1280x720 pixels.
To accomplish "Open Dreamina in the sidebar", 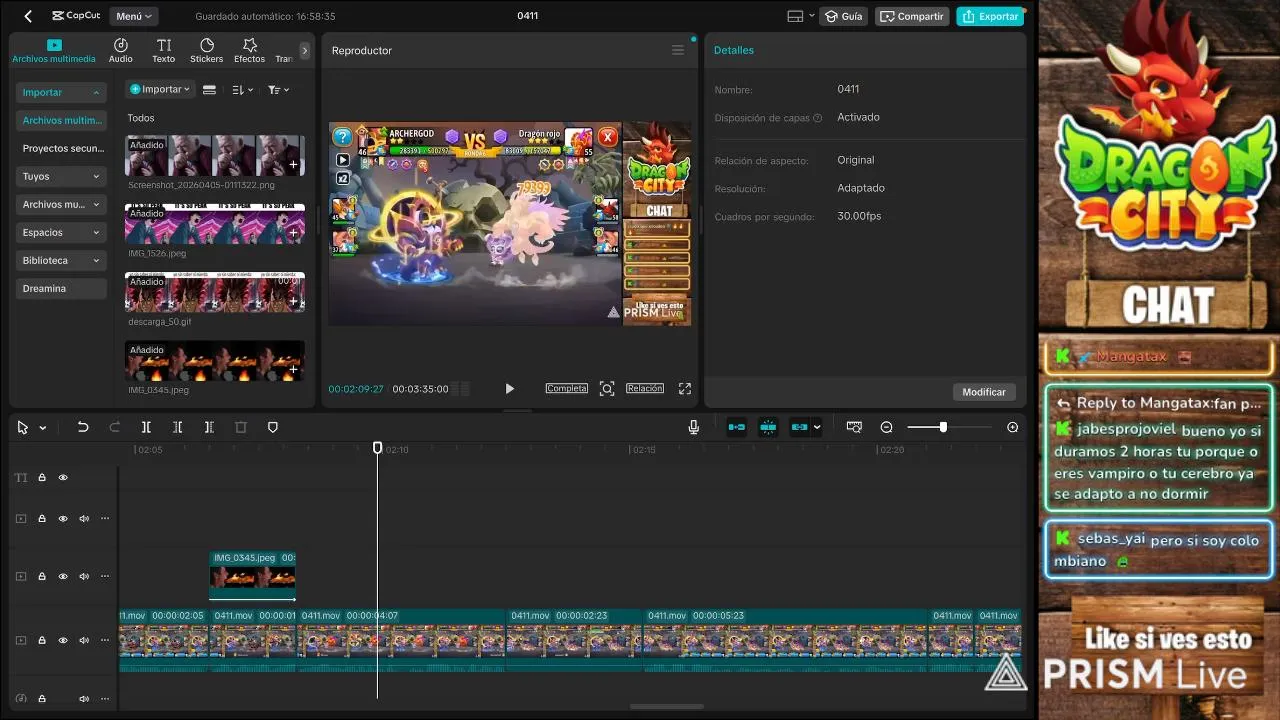I will click(x=61, y=288).
